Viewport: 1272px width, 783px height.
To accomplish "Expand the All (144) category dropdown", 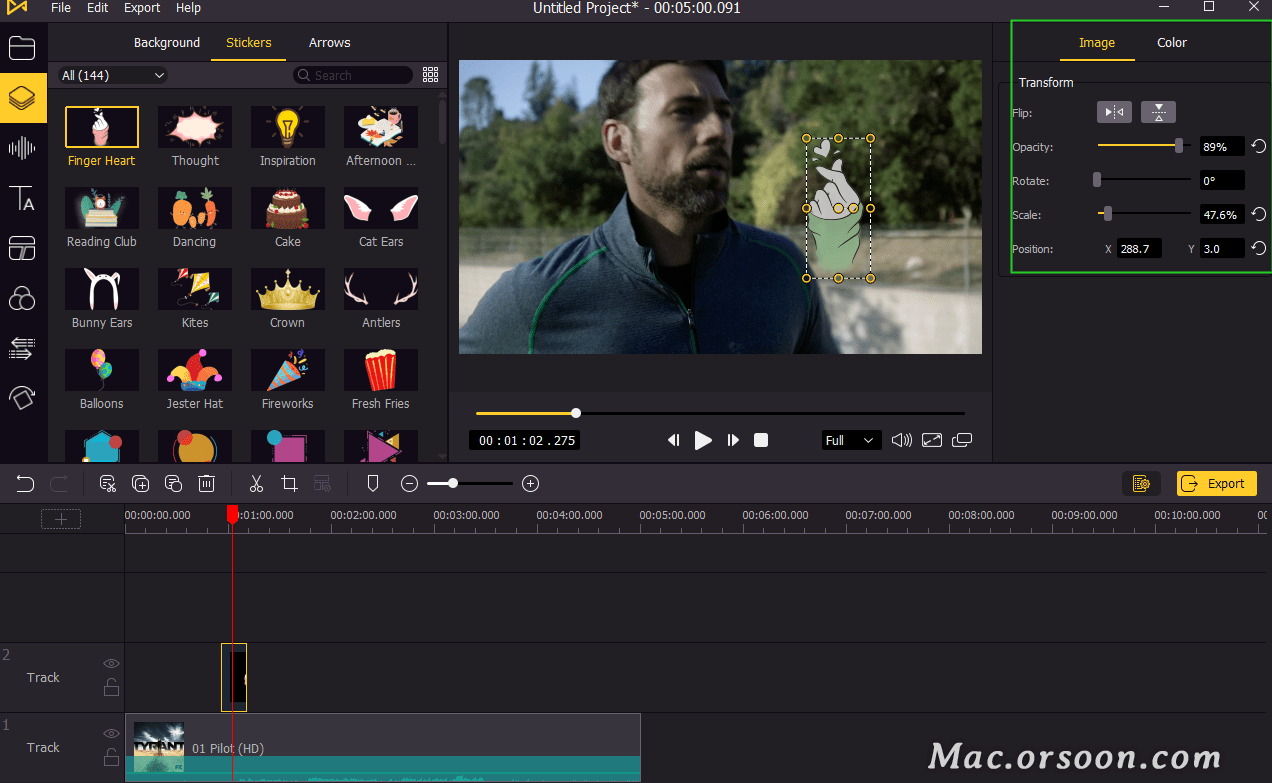I will (x=113, y=75).
